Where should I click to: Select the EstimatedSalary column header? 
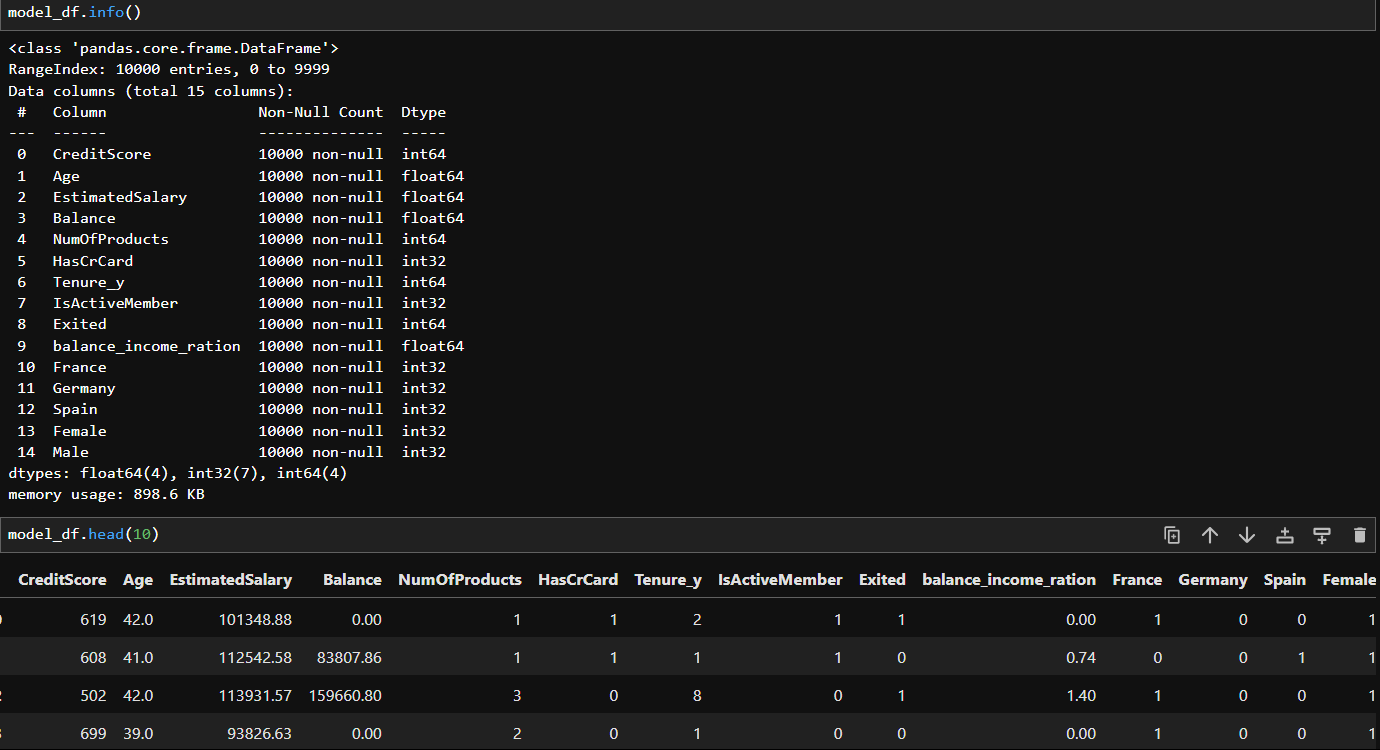pyautogui.click(x=230, y=580)
